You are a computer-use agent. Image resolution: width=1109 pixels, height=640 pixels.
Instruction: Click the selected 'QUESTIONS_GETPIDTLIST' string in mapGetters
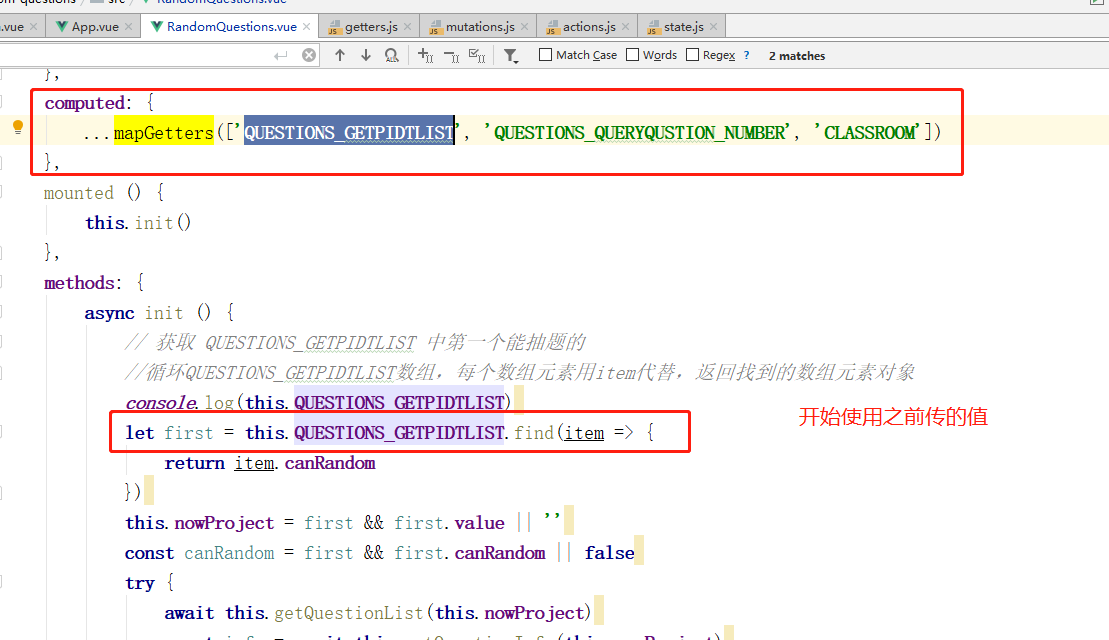349,132
